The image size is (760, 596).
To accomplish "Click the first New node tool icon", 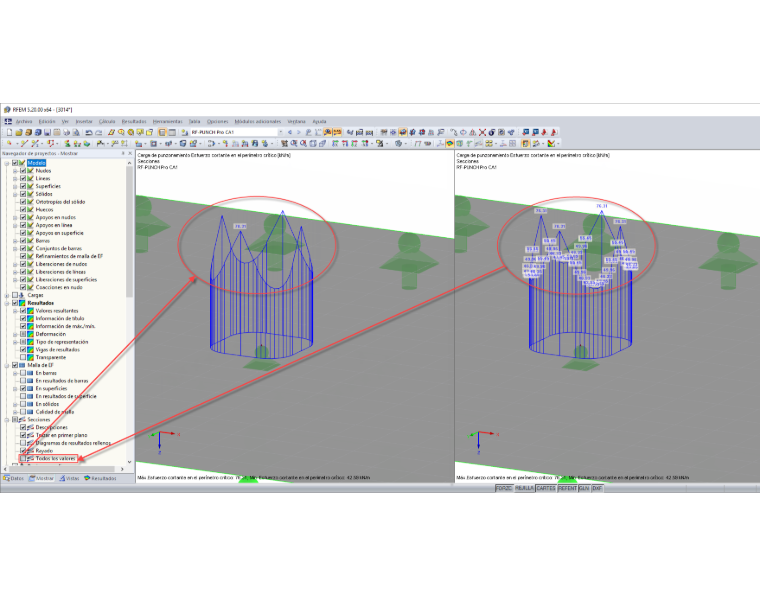I will 9,143.
